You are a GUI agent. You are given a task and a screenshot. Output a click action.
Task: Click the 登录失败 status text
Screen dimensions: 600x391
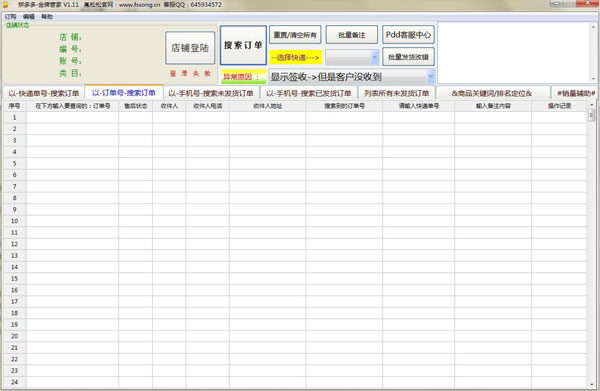pos(190,73)
